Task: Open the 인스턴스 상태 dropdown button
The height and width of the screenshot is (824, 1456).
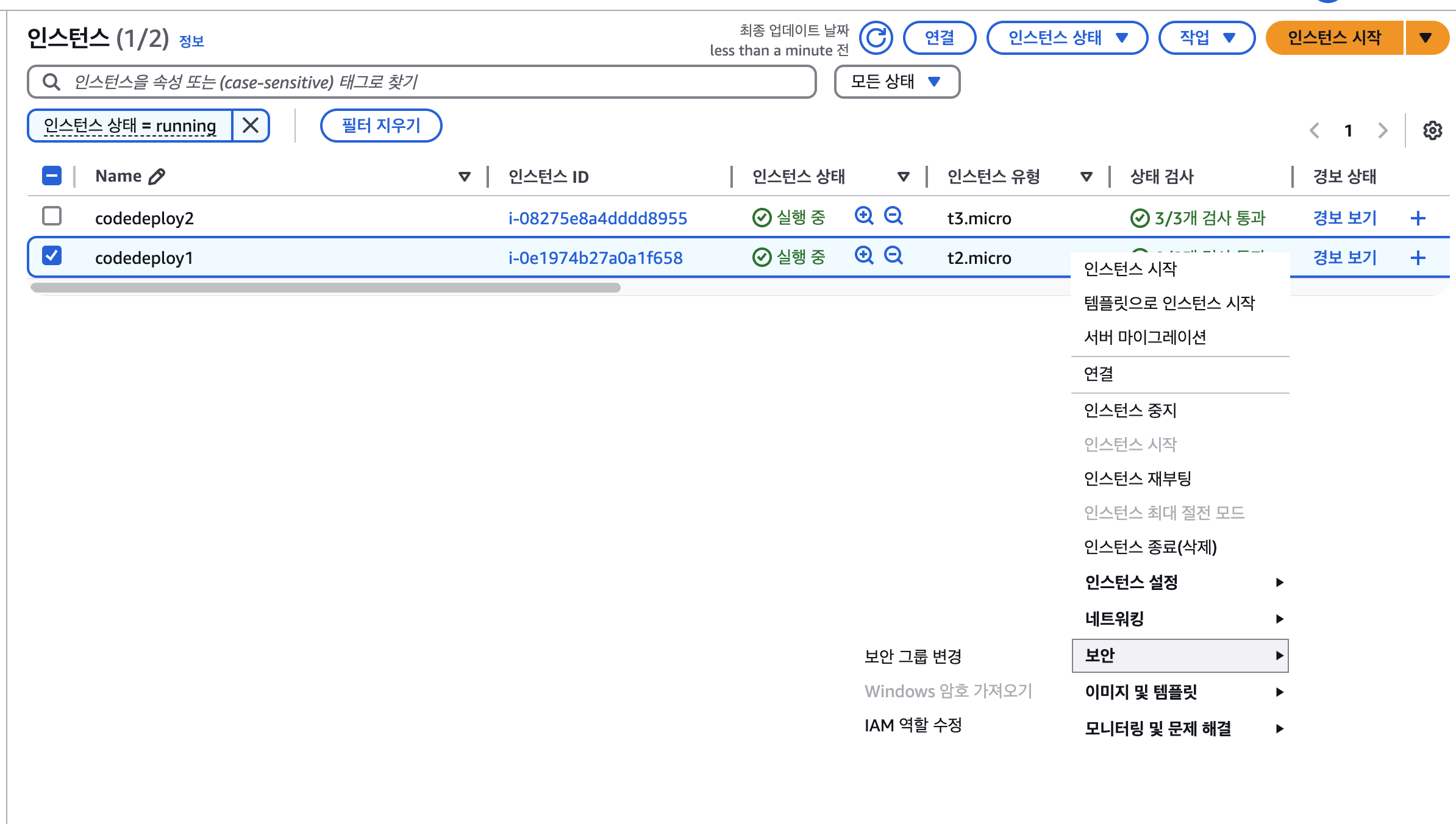Action: (x=1067, y=38)
